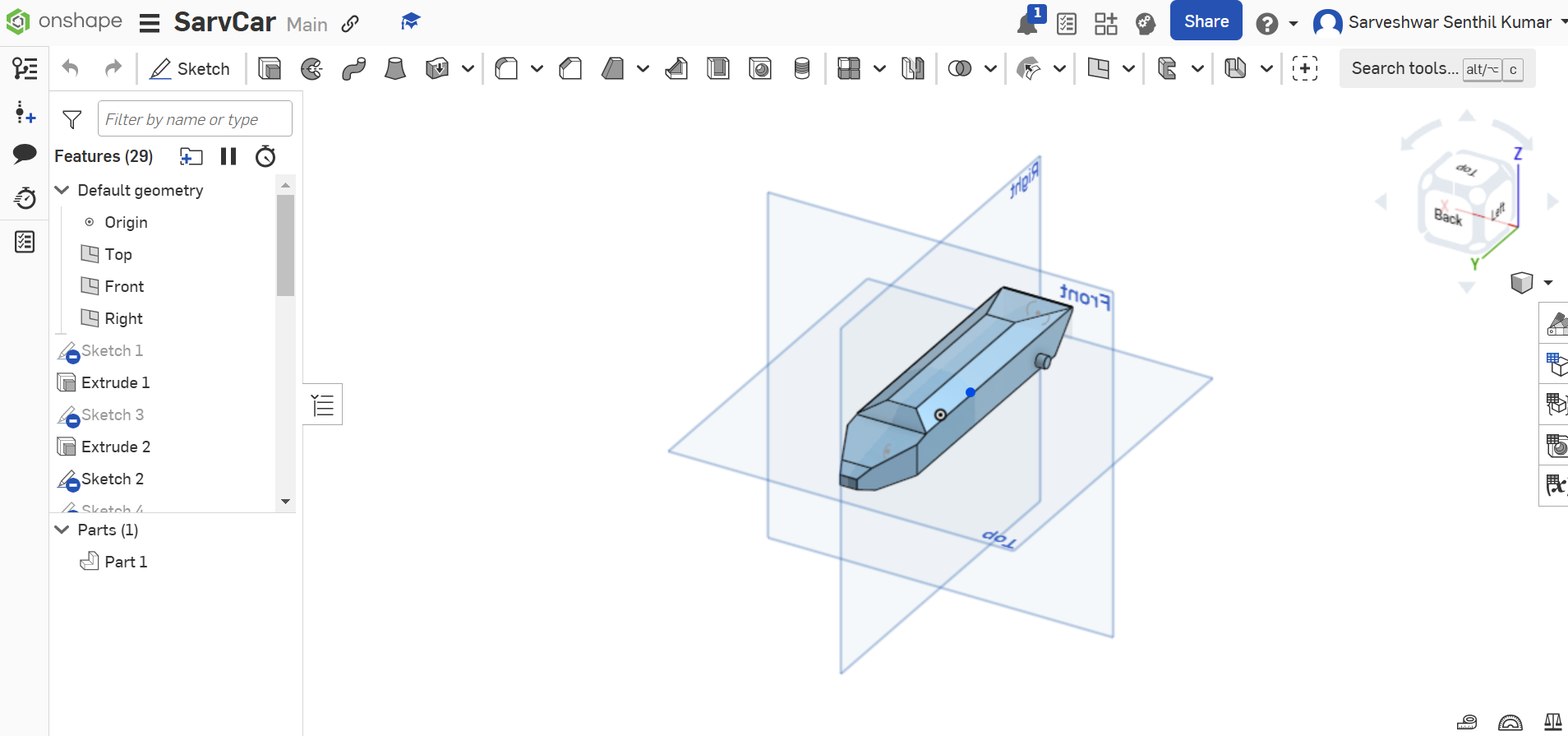Viewport: 1568px width, 736px height.
Task: Open the main hamburger menu
Action: (149, 23)
